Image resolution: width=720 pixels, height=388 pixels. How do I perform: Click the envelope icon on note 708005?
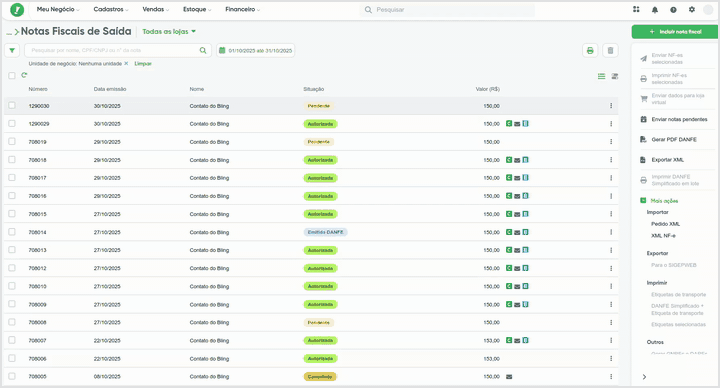tap(509, 377)
